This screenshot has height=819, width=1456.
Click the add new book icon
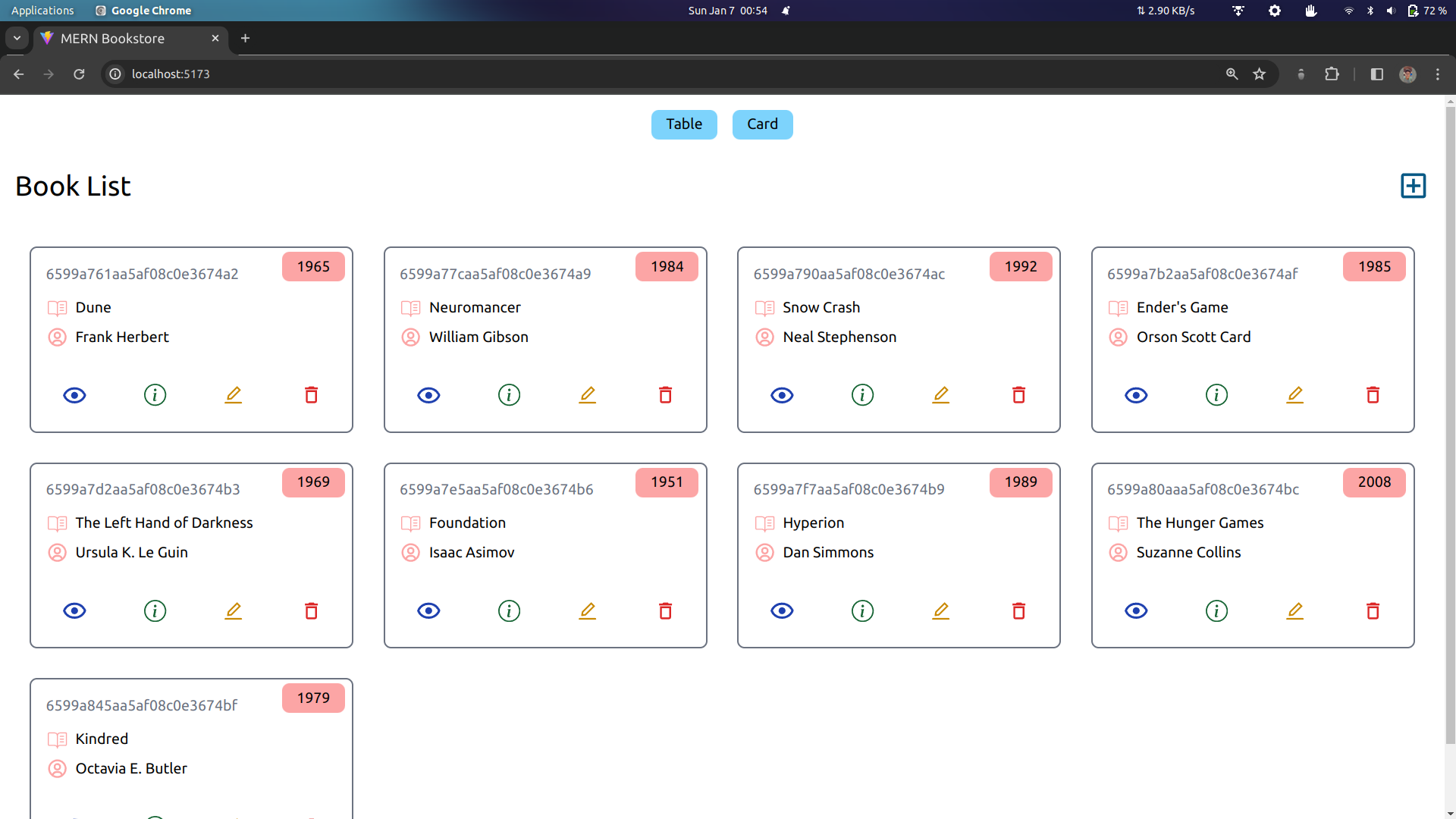(1413, 185)
